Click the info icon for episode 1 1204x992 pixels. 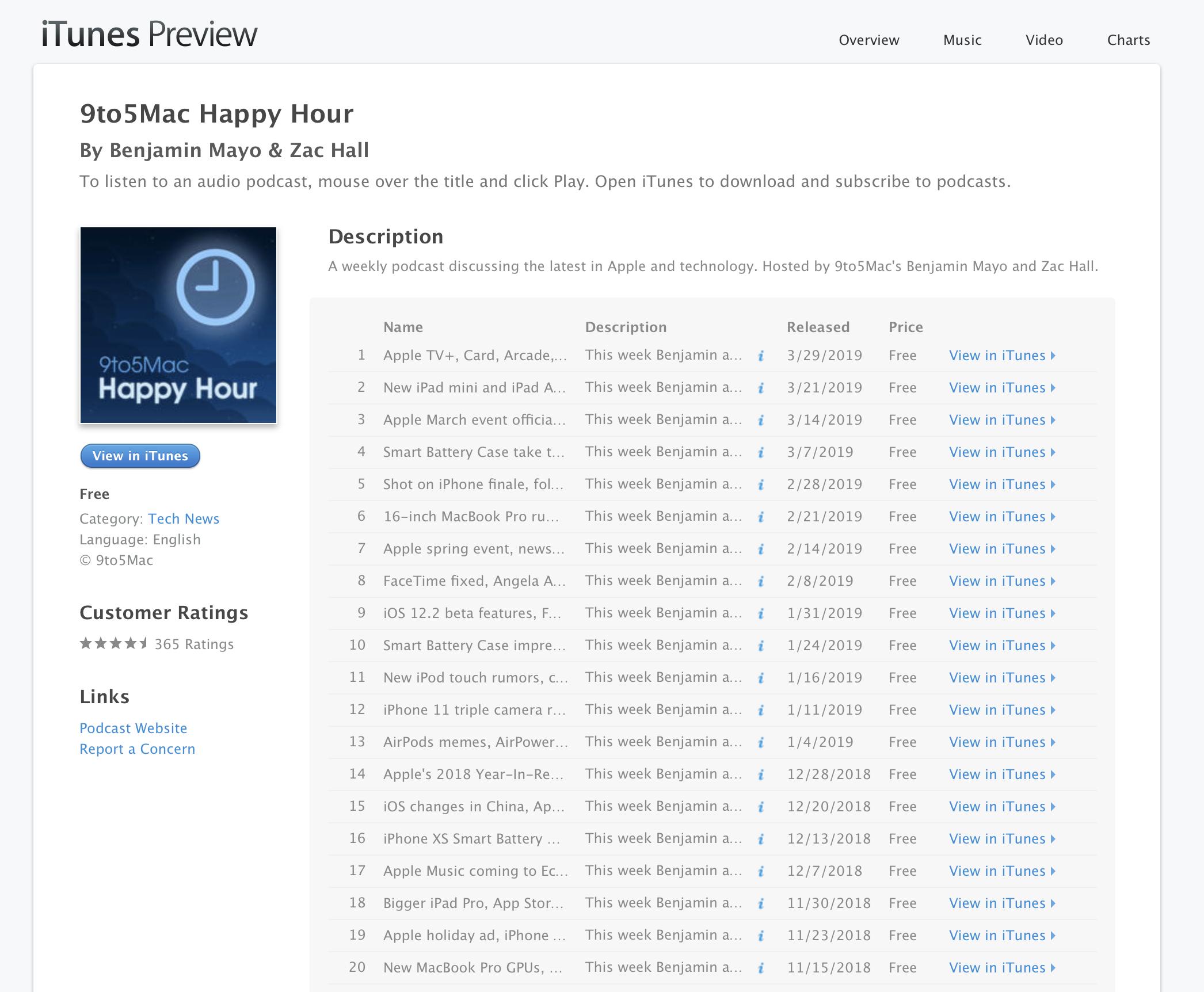pyautogui.click(x=761, y=355)
